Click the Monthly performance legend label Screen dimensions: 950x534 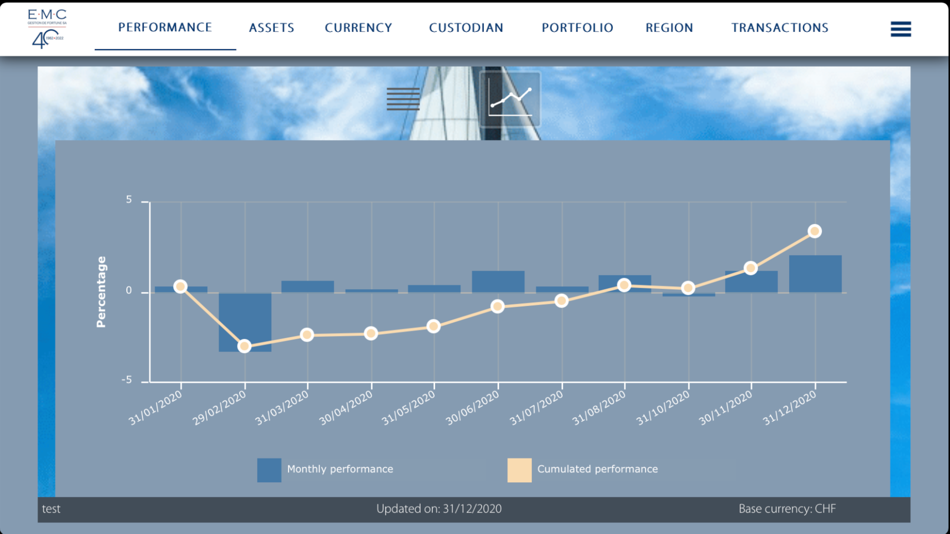click(340, 469)
